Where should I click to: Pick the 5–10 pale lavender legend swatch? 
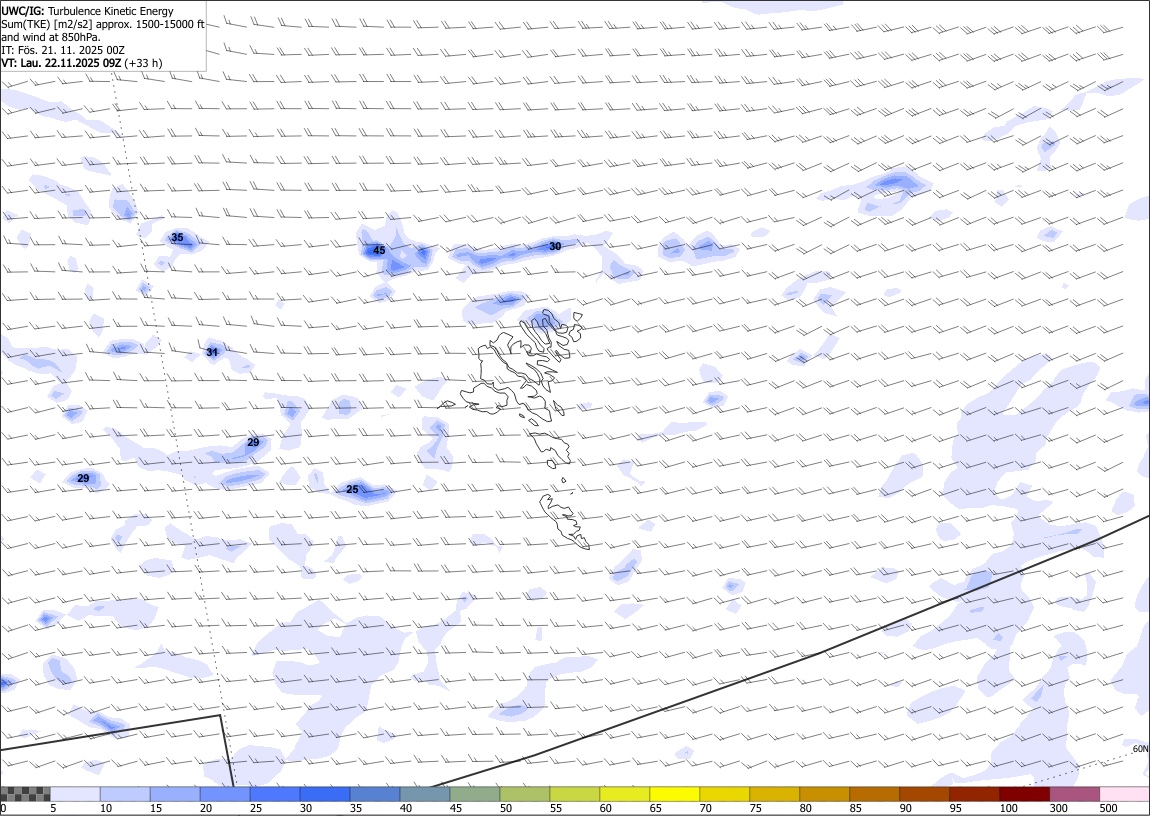pyautogui.click(x=76, y=794)
